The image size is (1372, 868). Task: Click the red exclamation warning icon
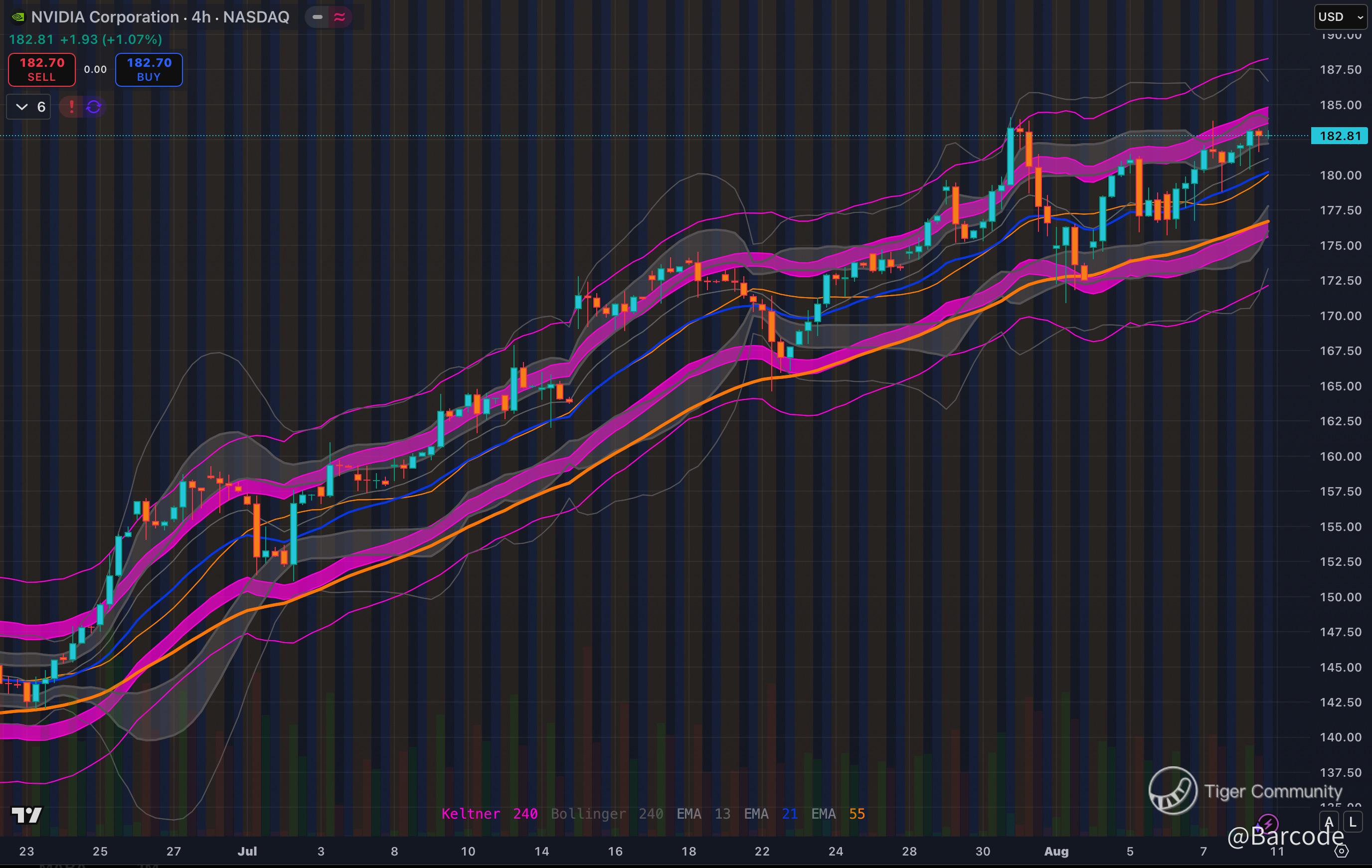coord(72,107)
